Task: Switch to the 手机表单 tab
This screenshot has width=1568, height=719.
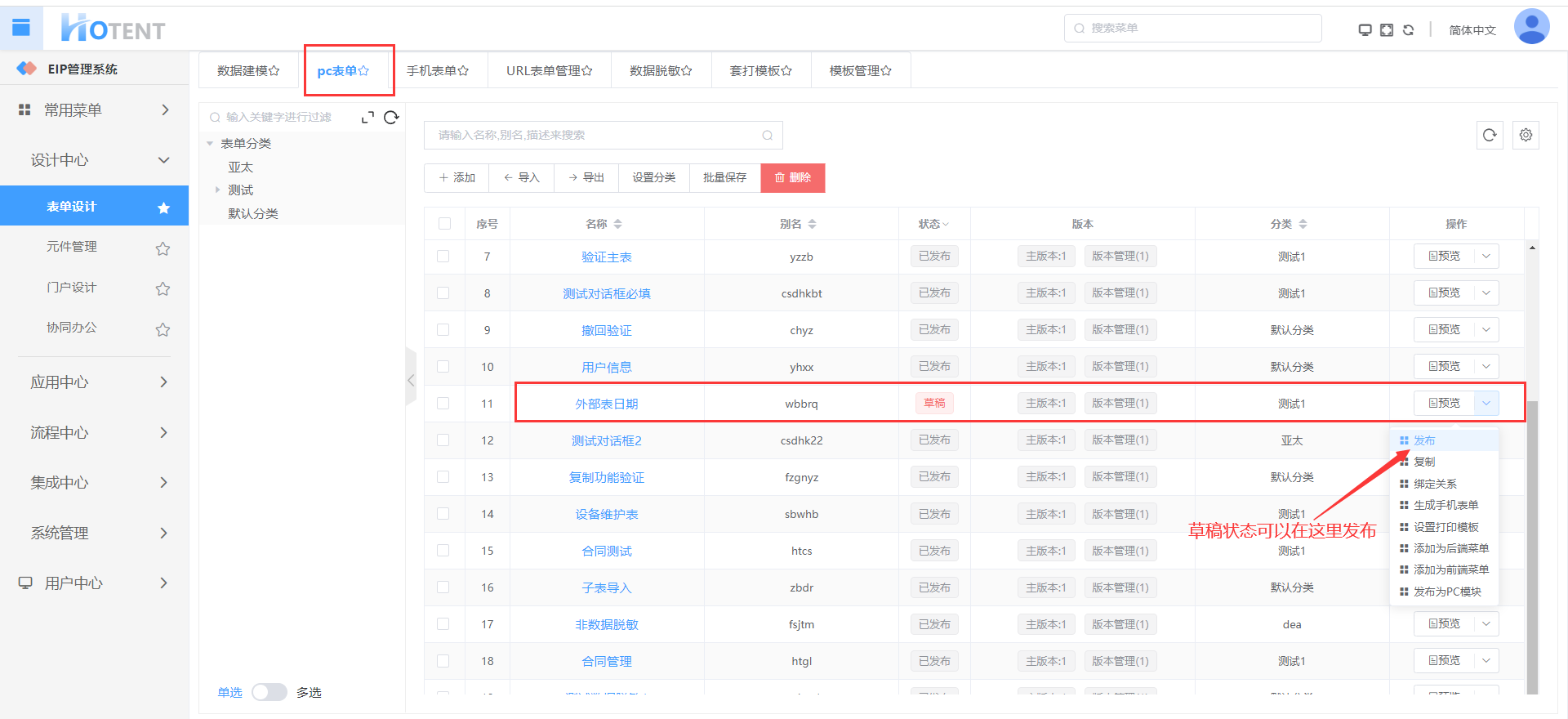Action: click(x=438, y=71)
